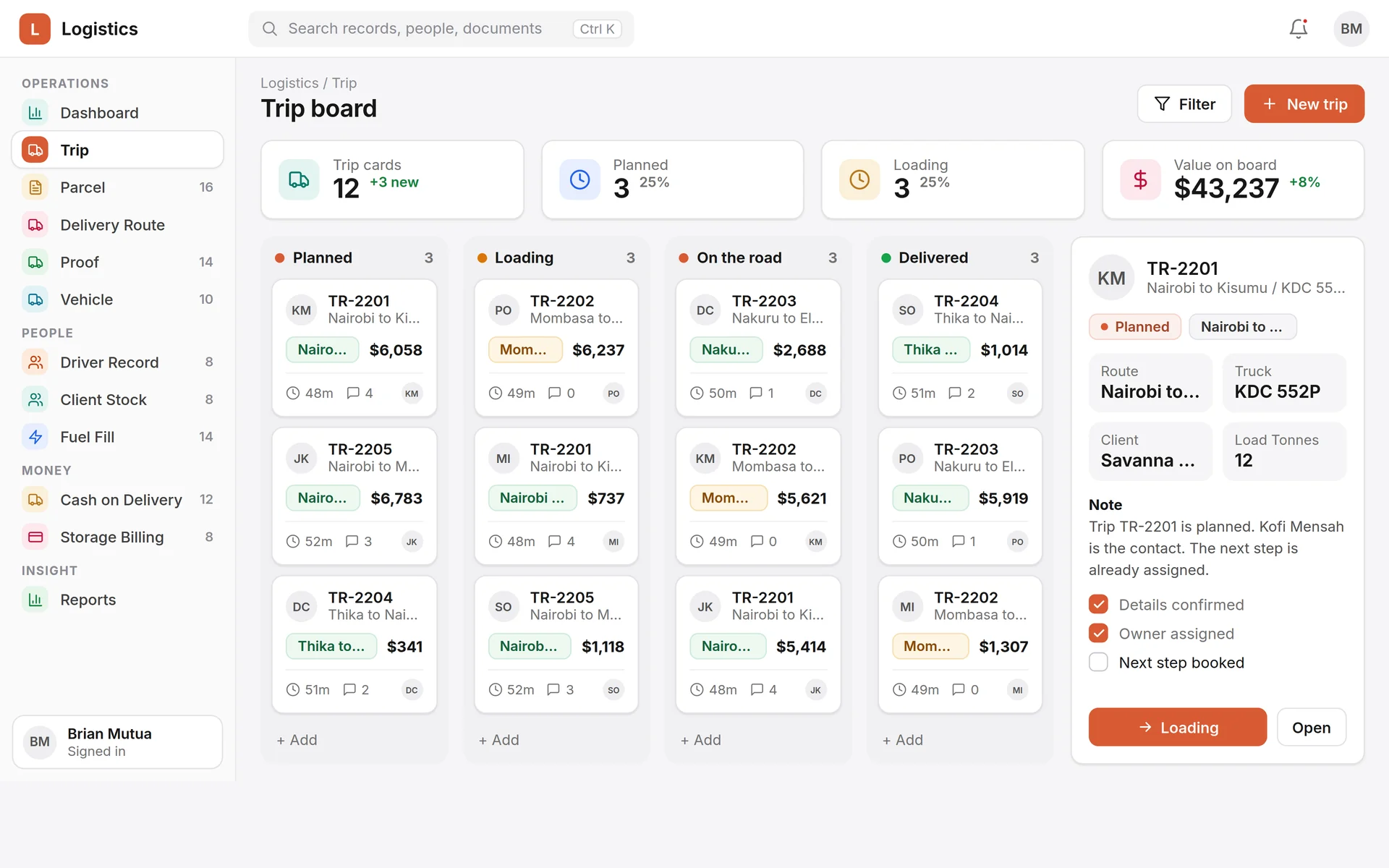Move trip to Loading with the orange button
Viewport: 1389px width, 868px height.
click(1178, 727)
